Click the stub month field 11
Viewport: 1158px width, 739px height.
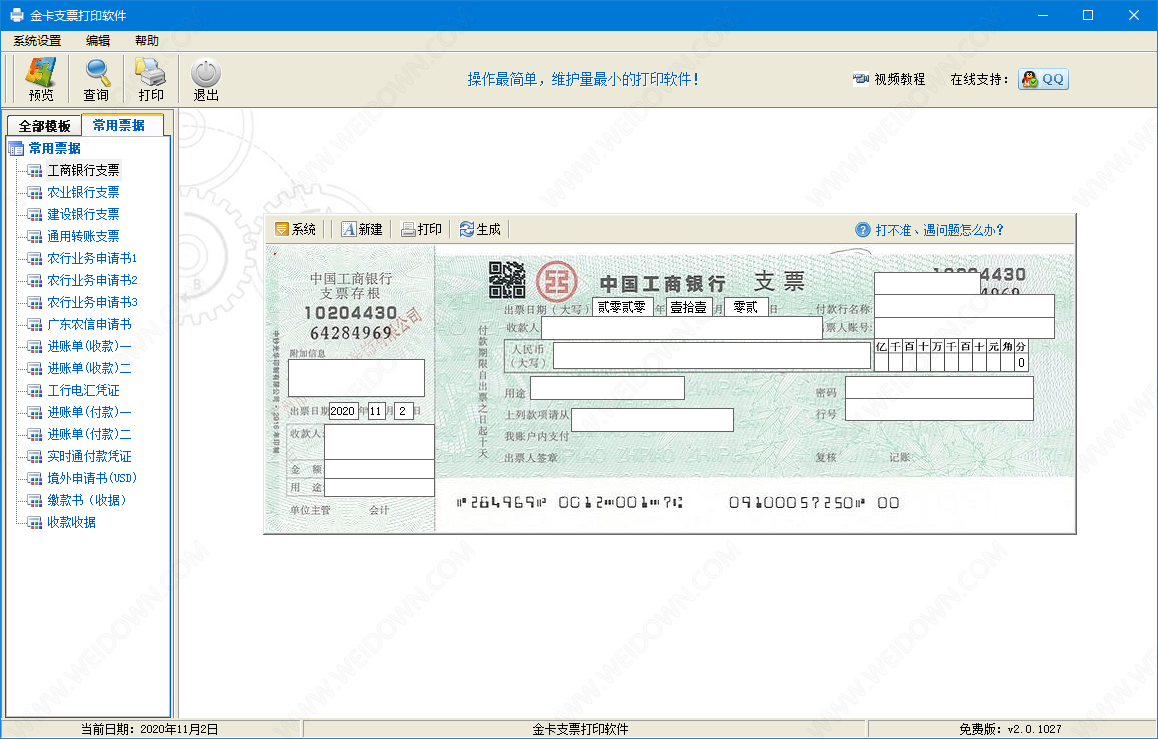376,411
